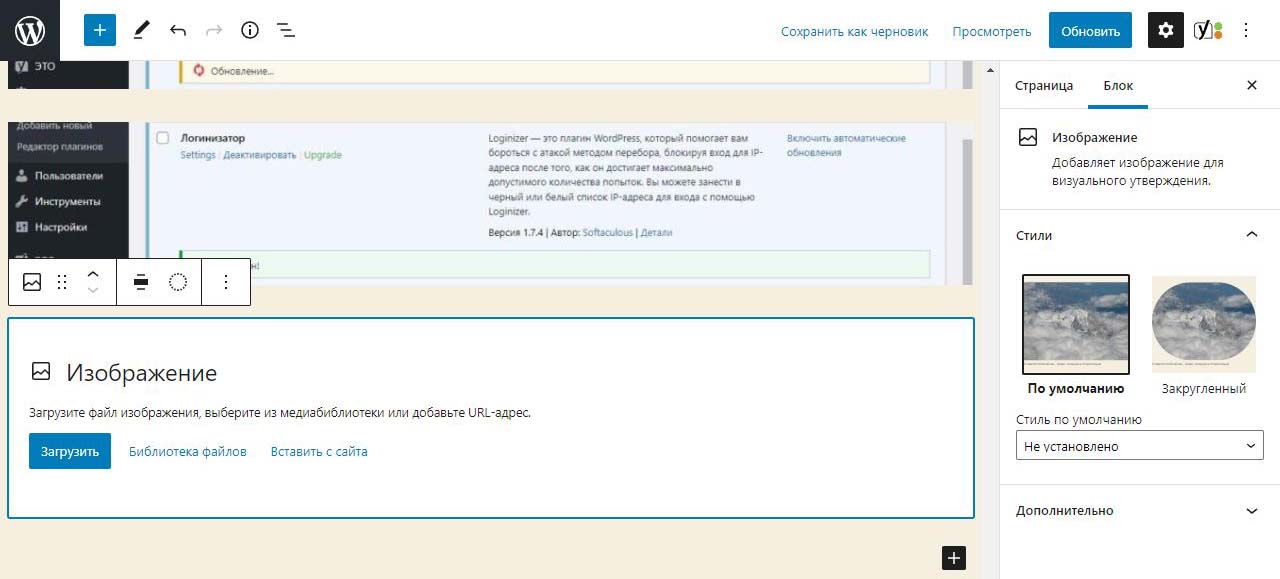Open the three-dot options menu in top bar
The height and width of the screenshot is (579, 1280).
(x=1246, y=30)
